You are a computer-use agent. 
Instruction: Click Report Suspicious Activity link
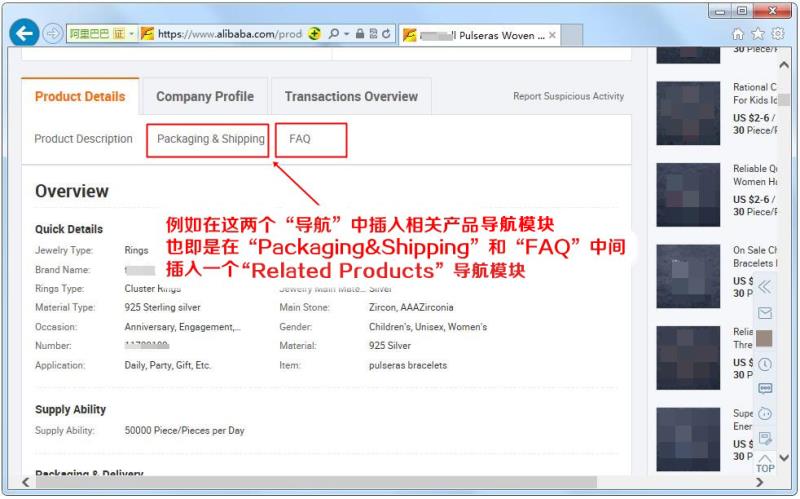[568, 96]
